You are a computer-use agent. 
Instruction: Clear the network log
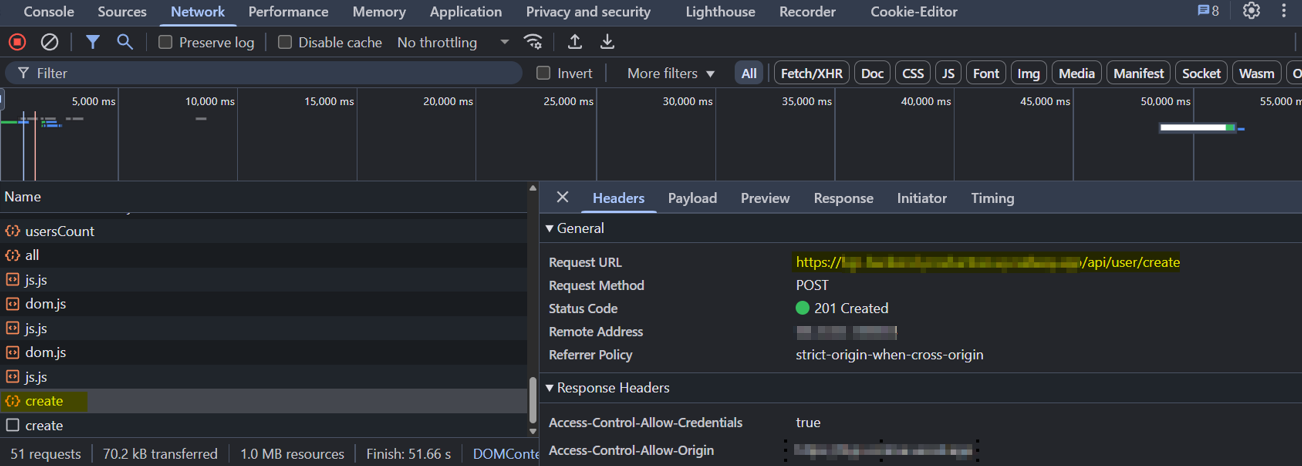tap(49, 42)
